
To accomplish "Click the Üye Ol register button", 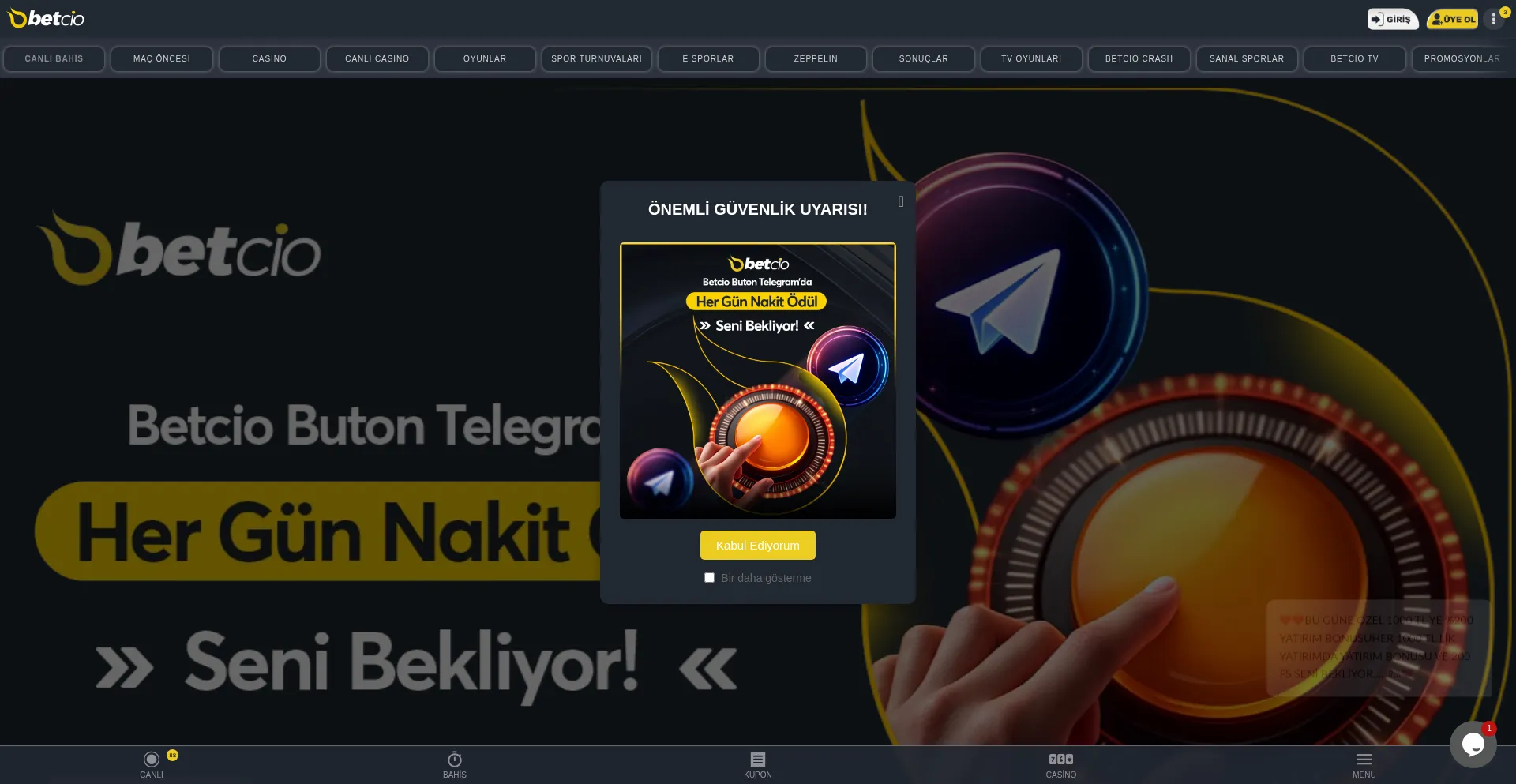I will [x=1452, y=19].
